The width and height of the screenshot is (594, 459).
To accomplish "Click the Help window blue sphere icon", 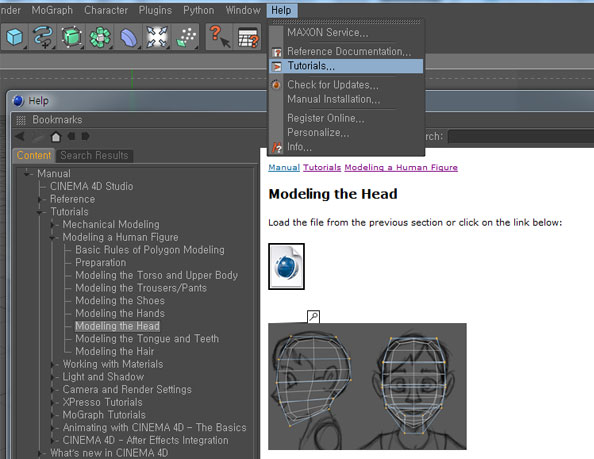I will [x=18, y=101].
